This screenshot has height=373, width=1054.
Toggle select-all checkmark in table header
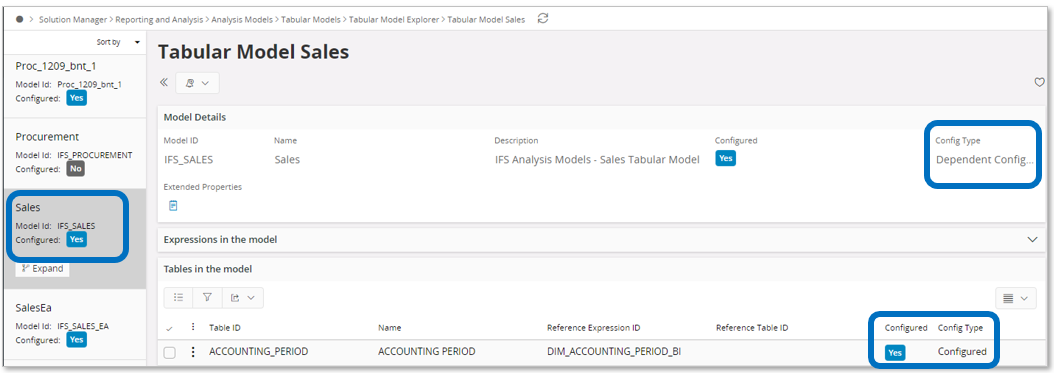tap(169, 328)
